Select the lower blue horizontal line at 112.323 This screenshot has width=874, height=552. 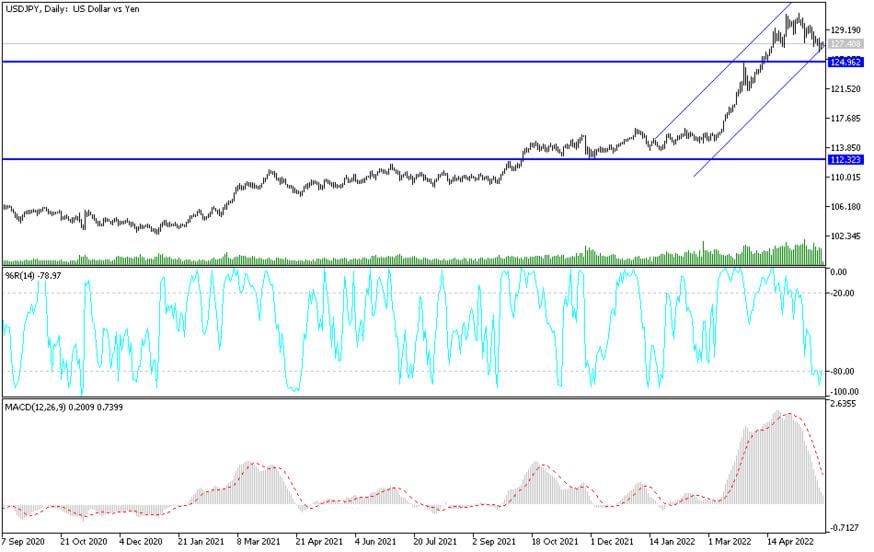click(414, 159)
